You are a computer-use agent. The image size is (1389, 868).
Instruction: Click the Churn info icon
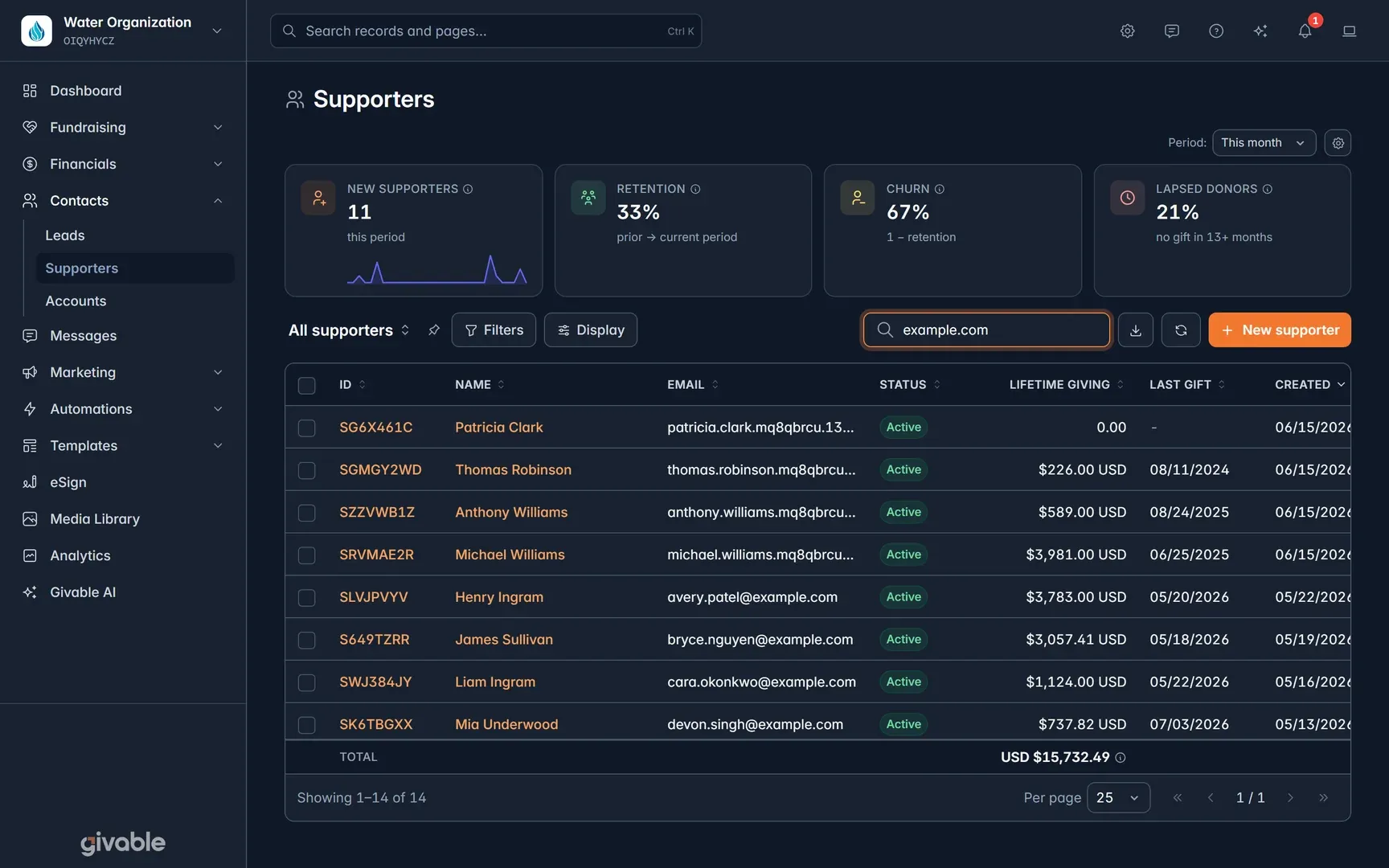tap(940, 189)
